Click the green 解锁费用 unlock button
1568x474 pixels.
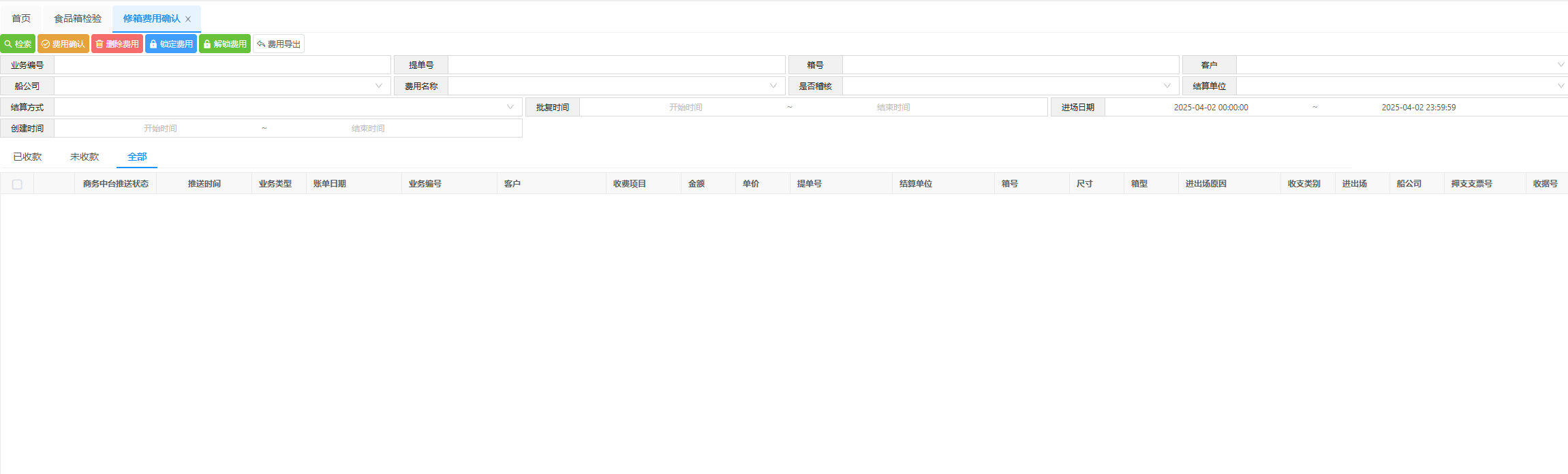coord(225,44)
